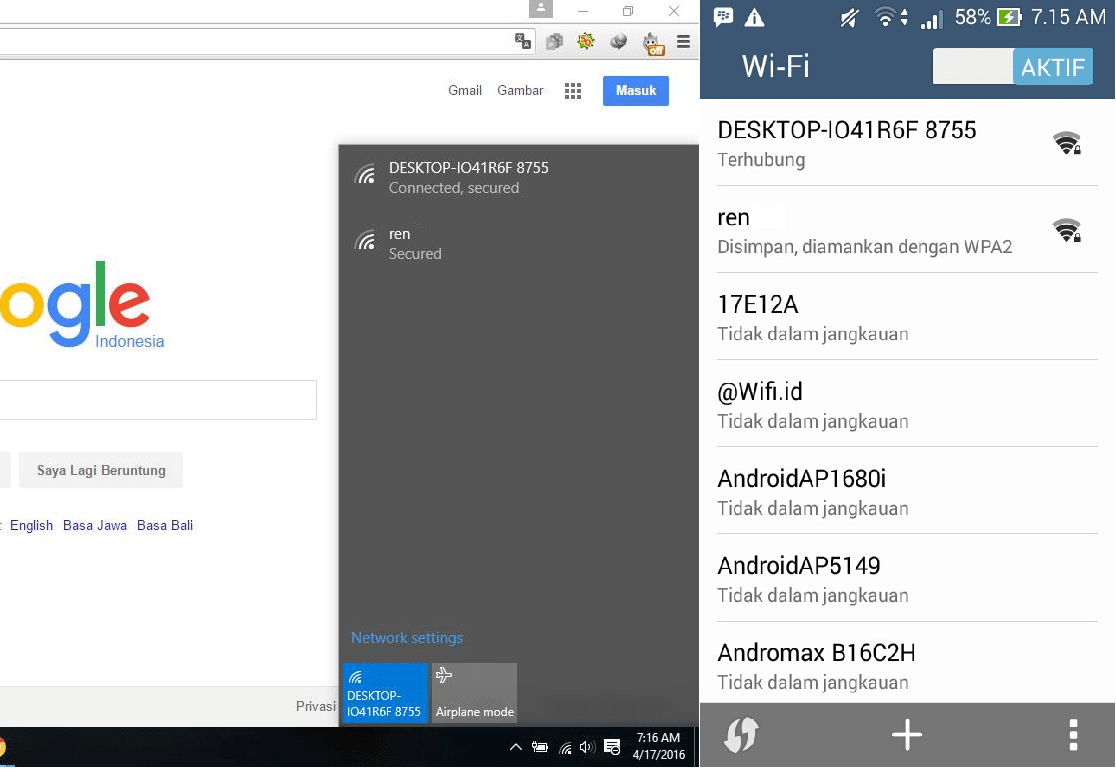Image resolution: width=1116 pixels, height=770 pixels.
Task: Open the Android three-dot overflow menu
Action: tap(1073, 734)
